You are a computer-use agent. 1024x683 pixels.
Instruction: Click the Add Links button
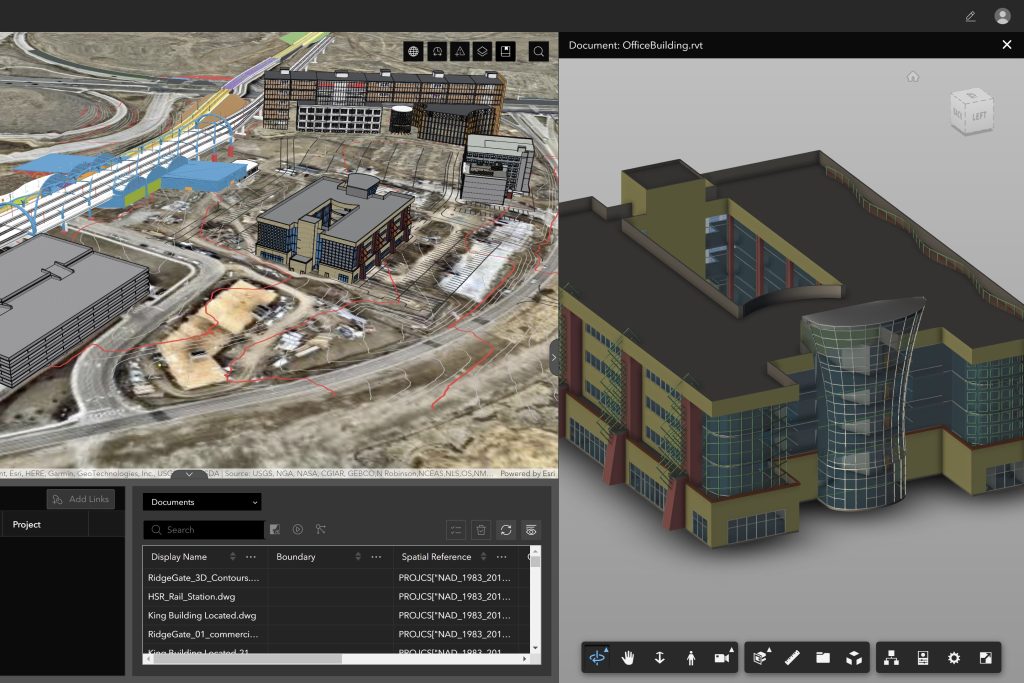click(80, 499)
